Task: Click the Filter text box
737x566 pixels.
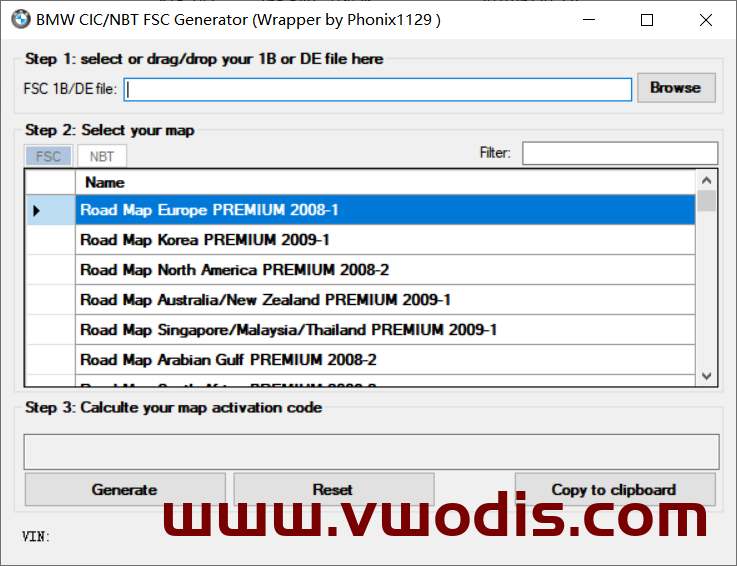Action: tap(619, 153)
